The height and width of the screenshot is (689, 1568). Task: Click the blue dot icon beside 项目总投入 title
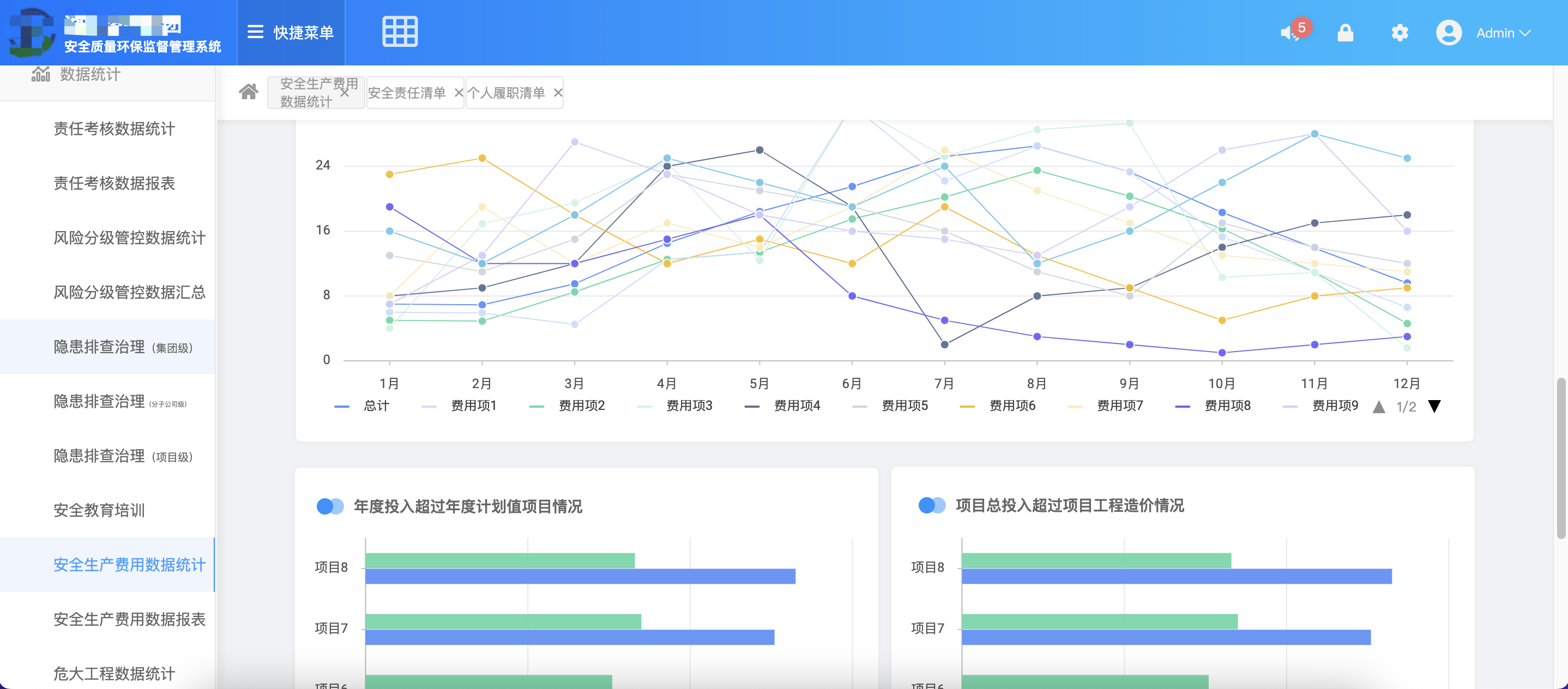click(x=932, y=505)
